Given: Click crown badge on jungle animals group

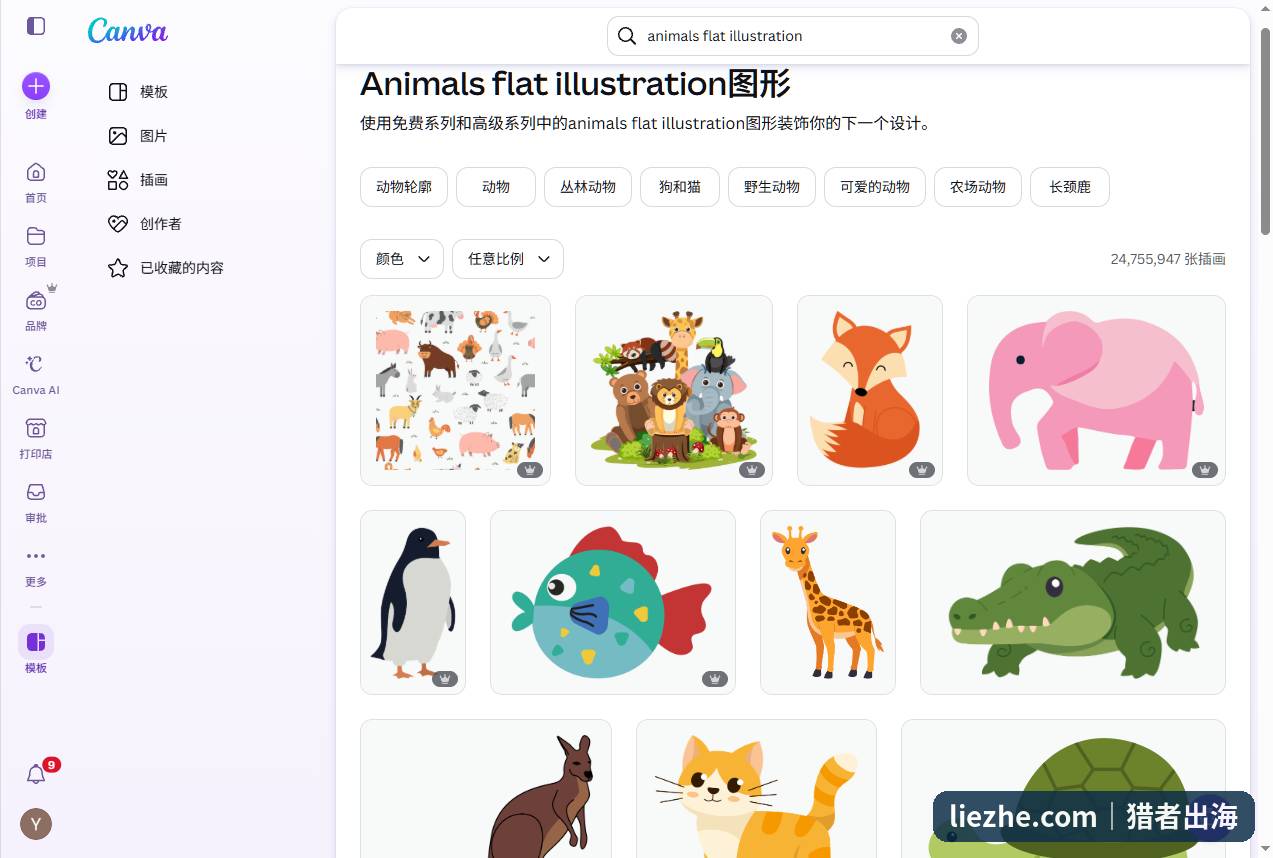Looking at the screenshot, I should 752,470.
